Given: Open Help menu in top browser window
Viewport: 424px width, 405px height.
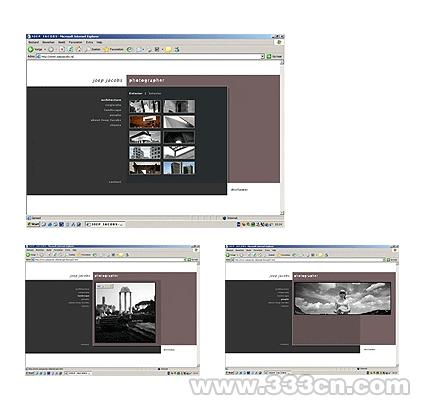Looking at the screenshot, I should coord(99,42).
